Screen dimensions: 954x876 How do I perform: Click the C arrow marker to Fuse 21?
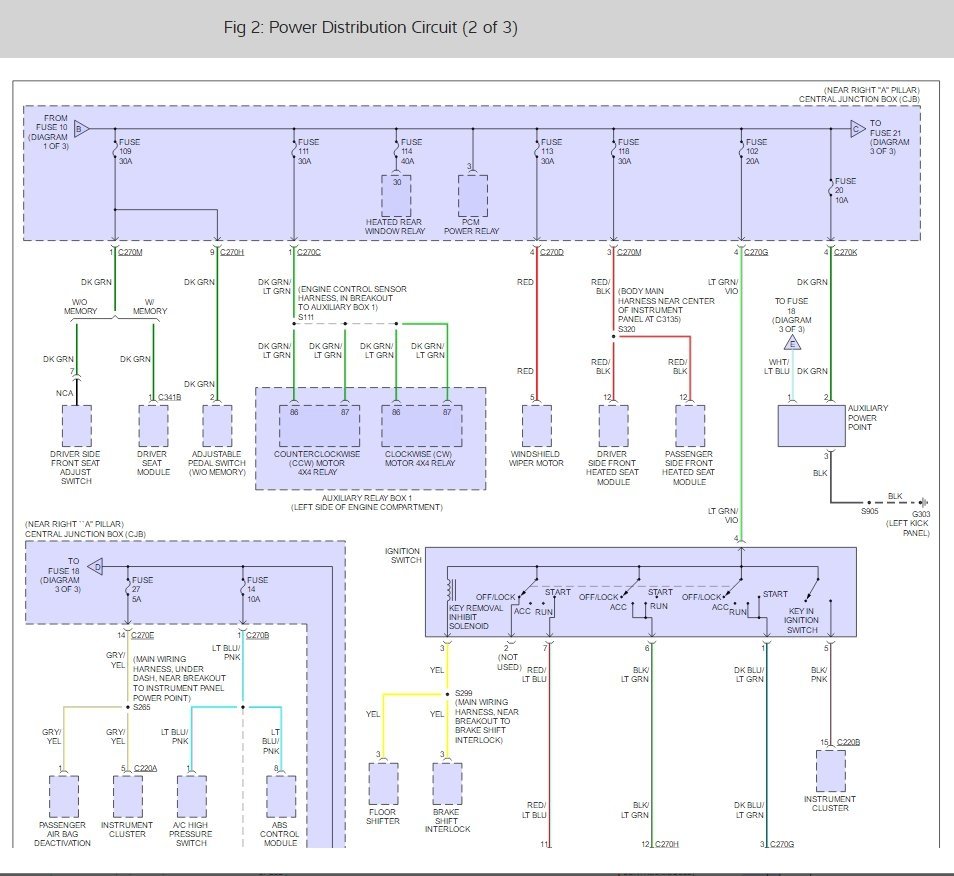pos(858,128)
